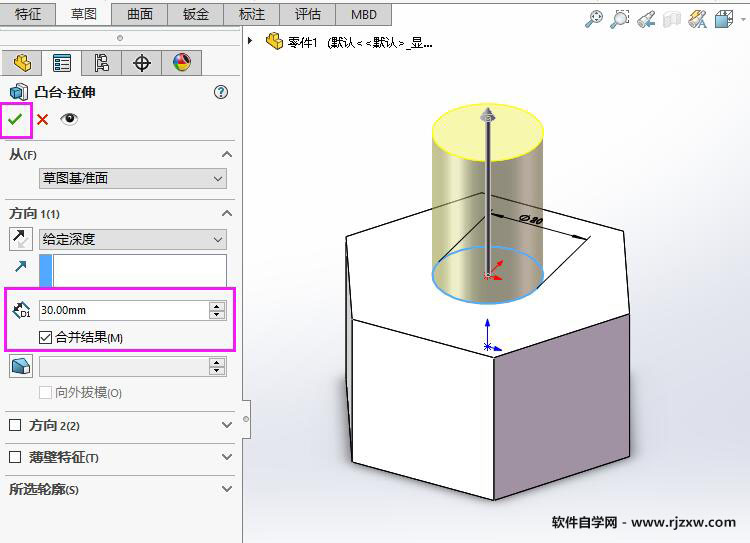The image size is (750, 543).
Task: Click the direction of extrusion arrow icon
Action: (x=21, y=266)
